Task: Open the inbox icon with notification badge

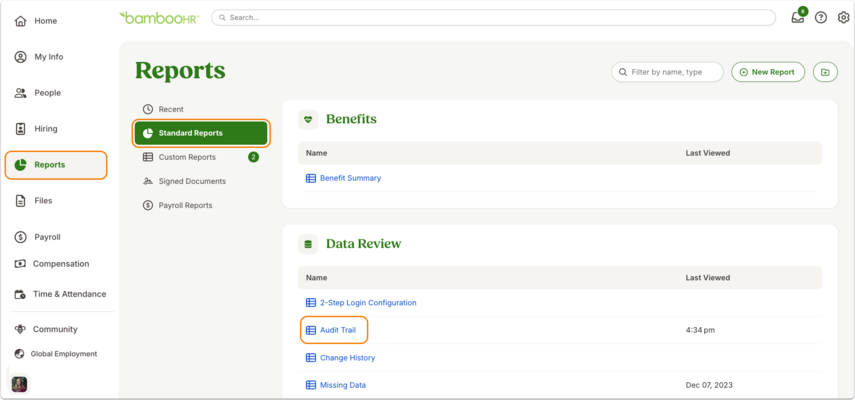Action: click(798, 16)
